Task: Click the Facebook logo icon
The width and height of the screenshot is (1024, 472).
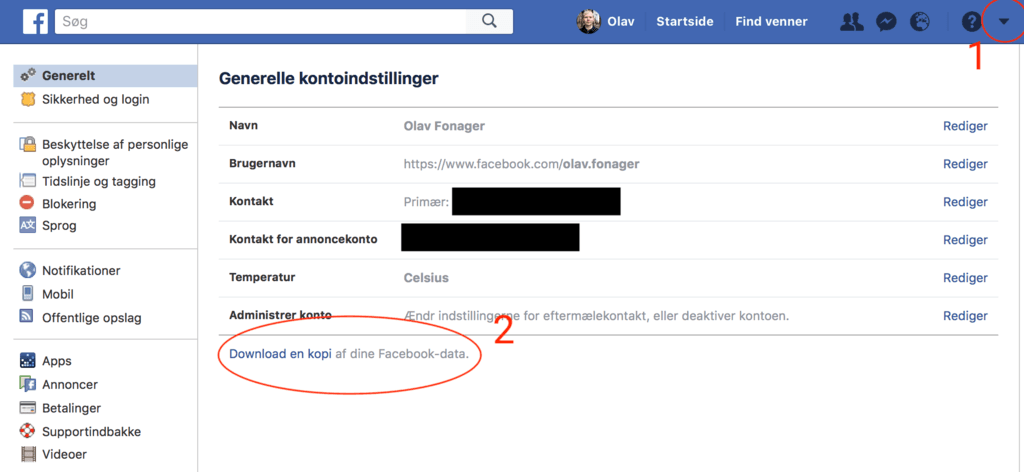Action: tap(35, 22)
